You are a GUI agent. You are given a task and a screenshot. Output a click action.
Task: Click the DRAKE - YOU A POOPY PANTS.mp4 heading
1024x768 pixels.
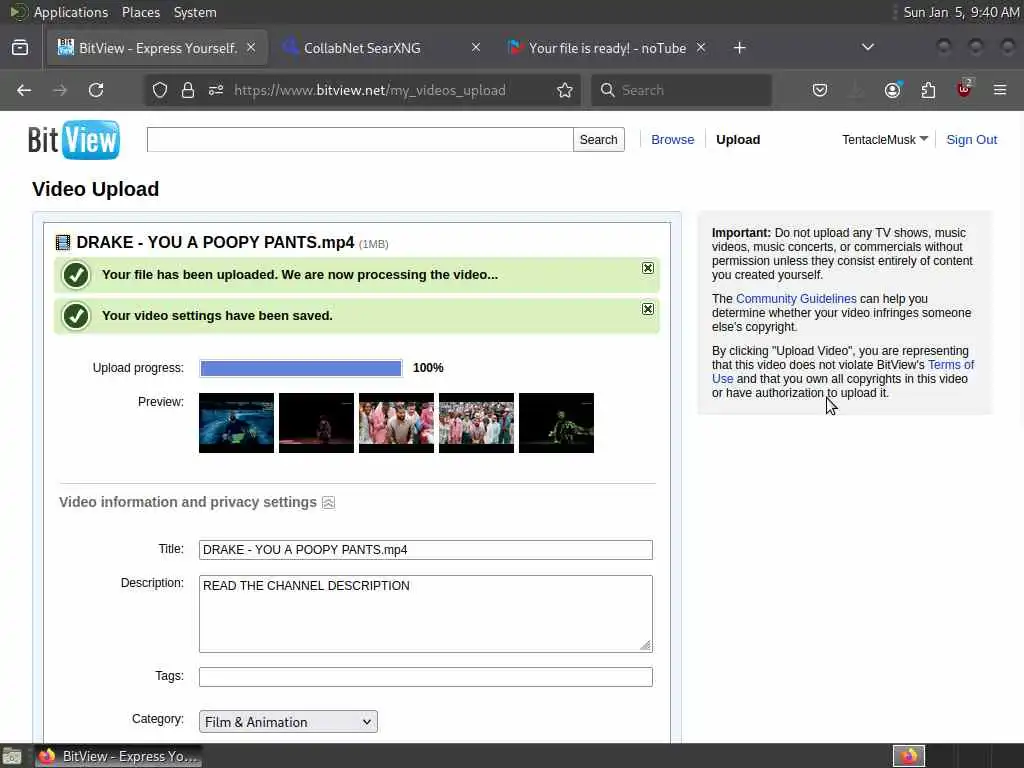[x=216, y=242]
